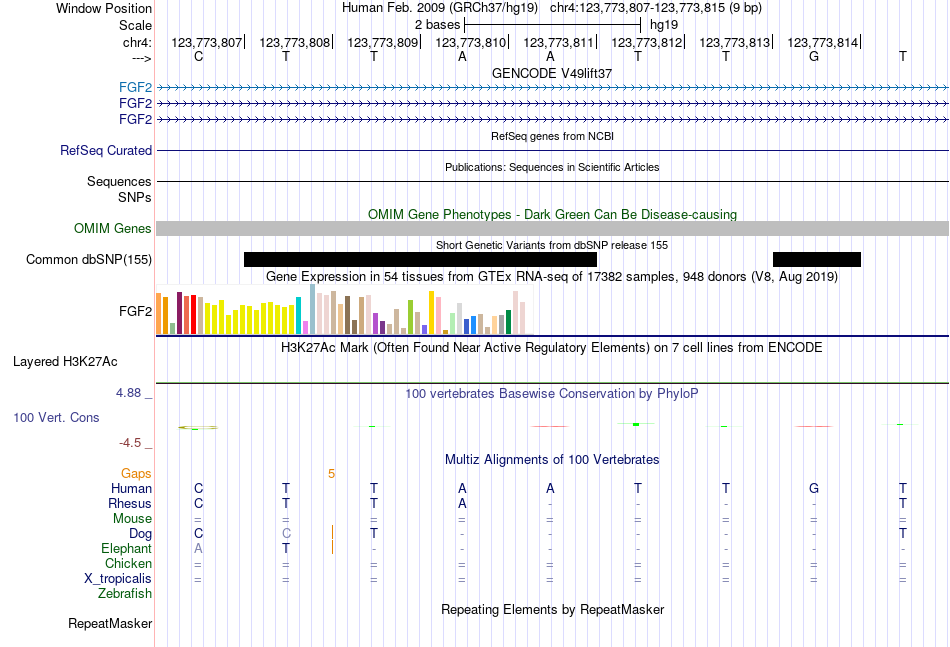Select the Dog species row label

(141, 534)
